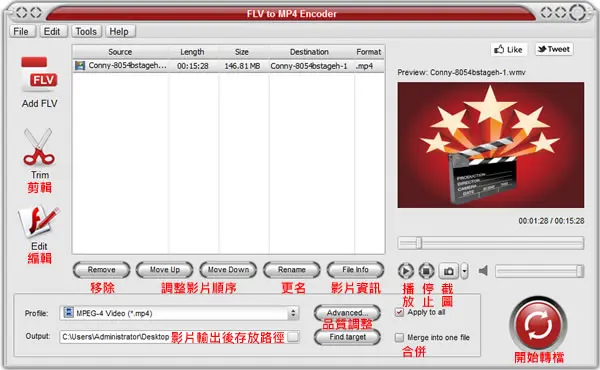Open the Edit tool with pencil icon
The width and height of the screenshot is (600, 370).
[x=39, y=222]
